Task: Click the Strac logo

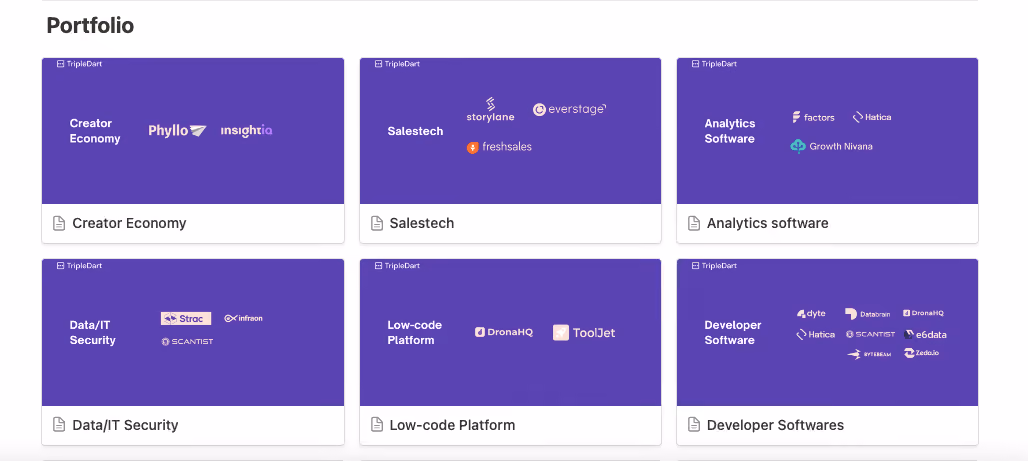Action: tap(186, 319)
